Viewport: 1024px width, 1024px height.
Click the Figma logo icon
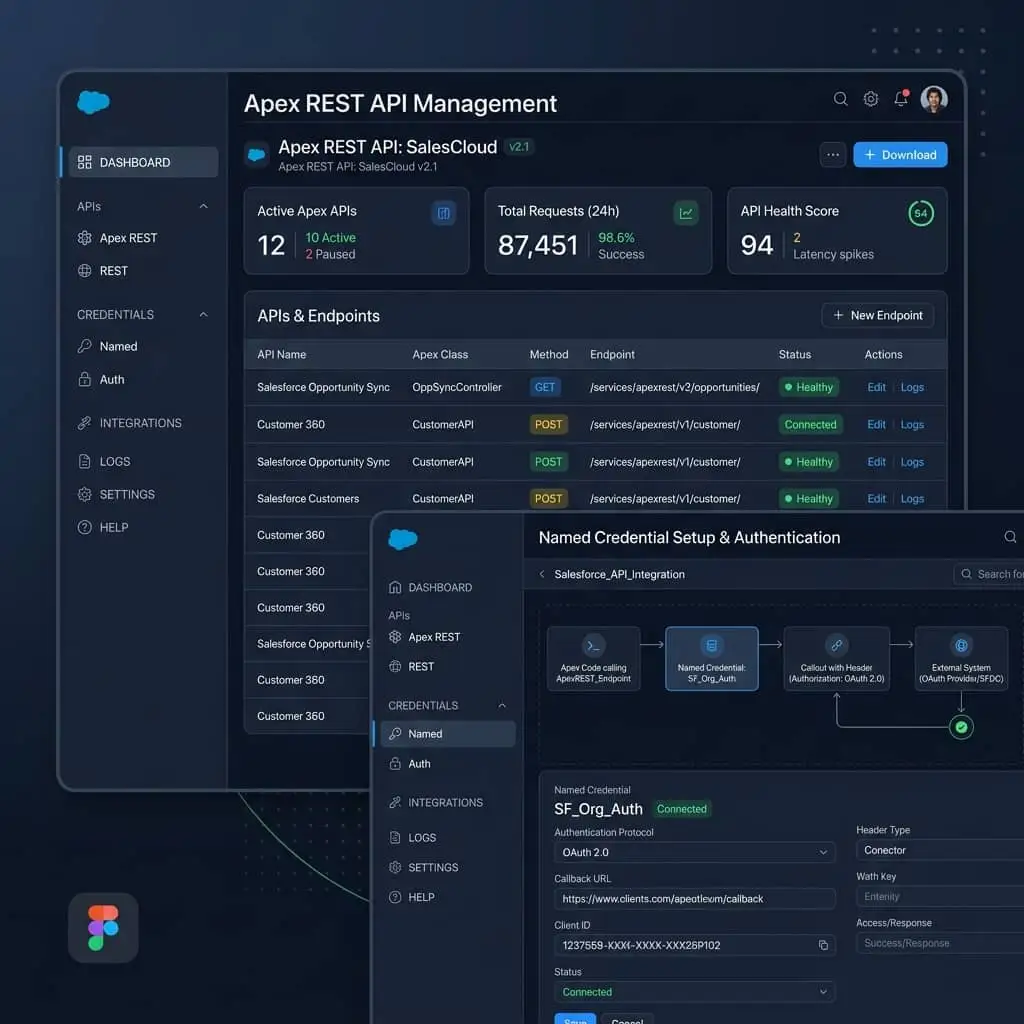click(103, 928)
